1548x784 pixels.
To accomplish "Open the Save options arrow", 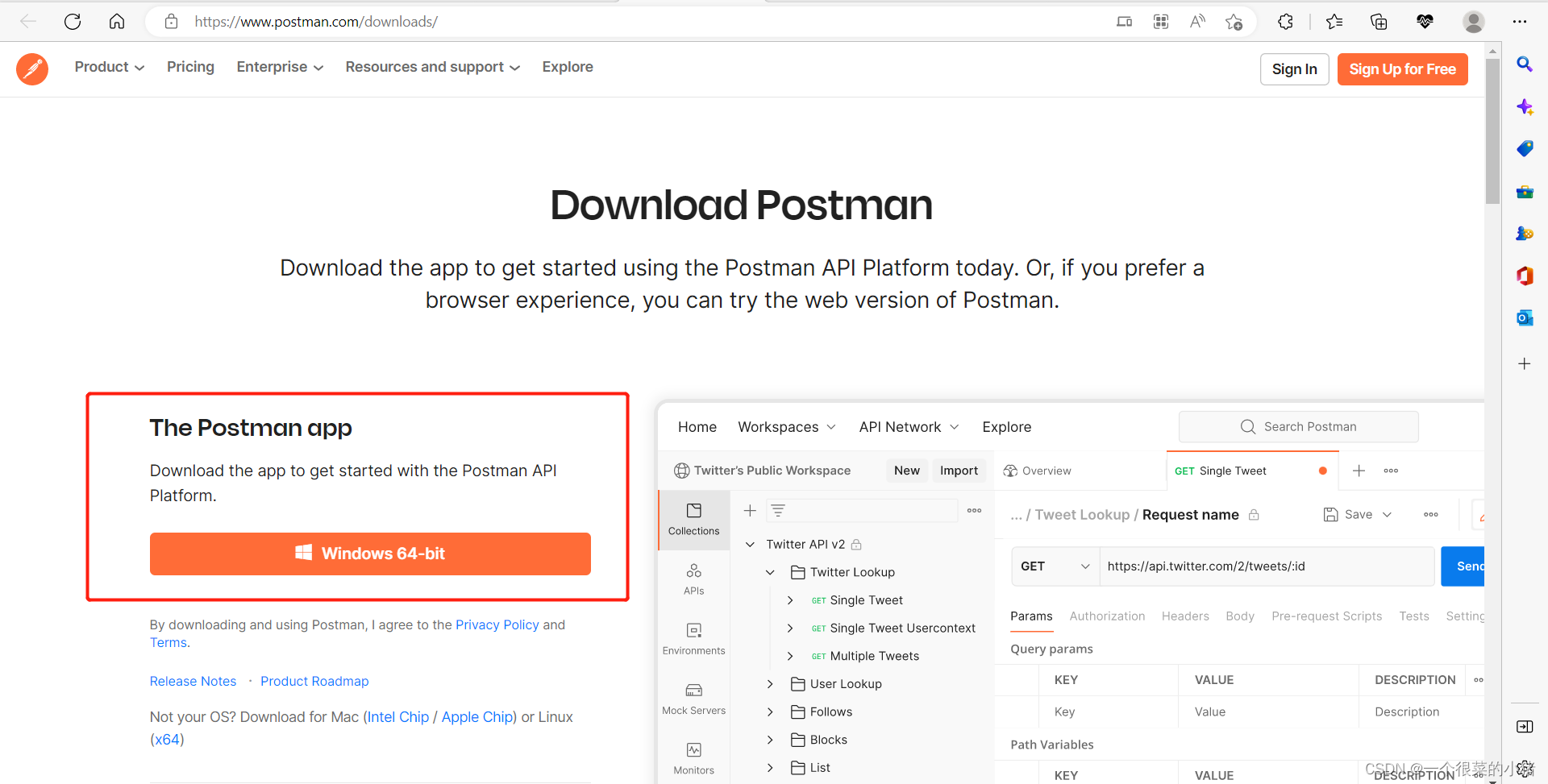I will coord(1388,514).
